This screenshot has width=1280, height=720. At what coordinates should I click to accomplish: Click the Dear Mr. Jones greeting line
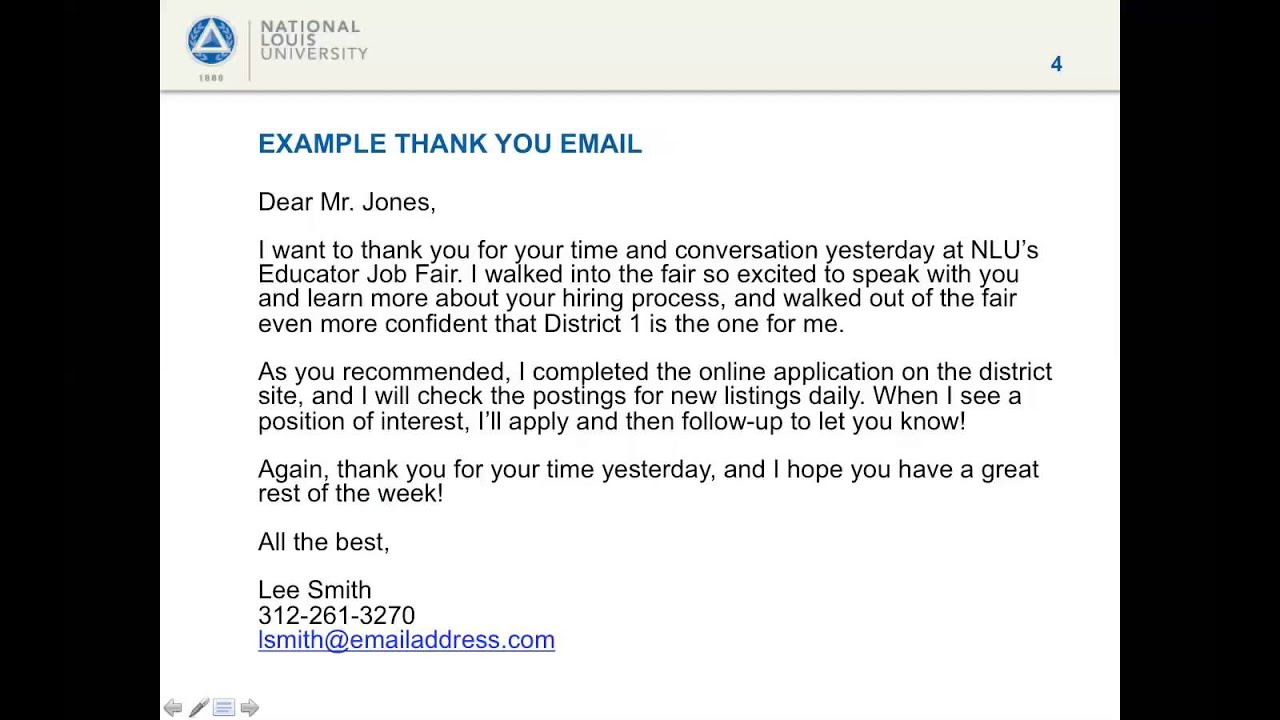point(346,202)
